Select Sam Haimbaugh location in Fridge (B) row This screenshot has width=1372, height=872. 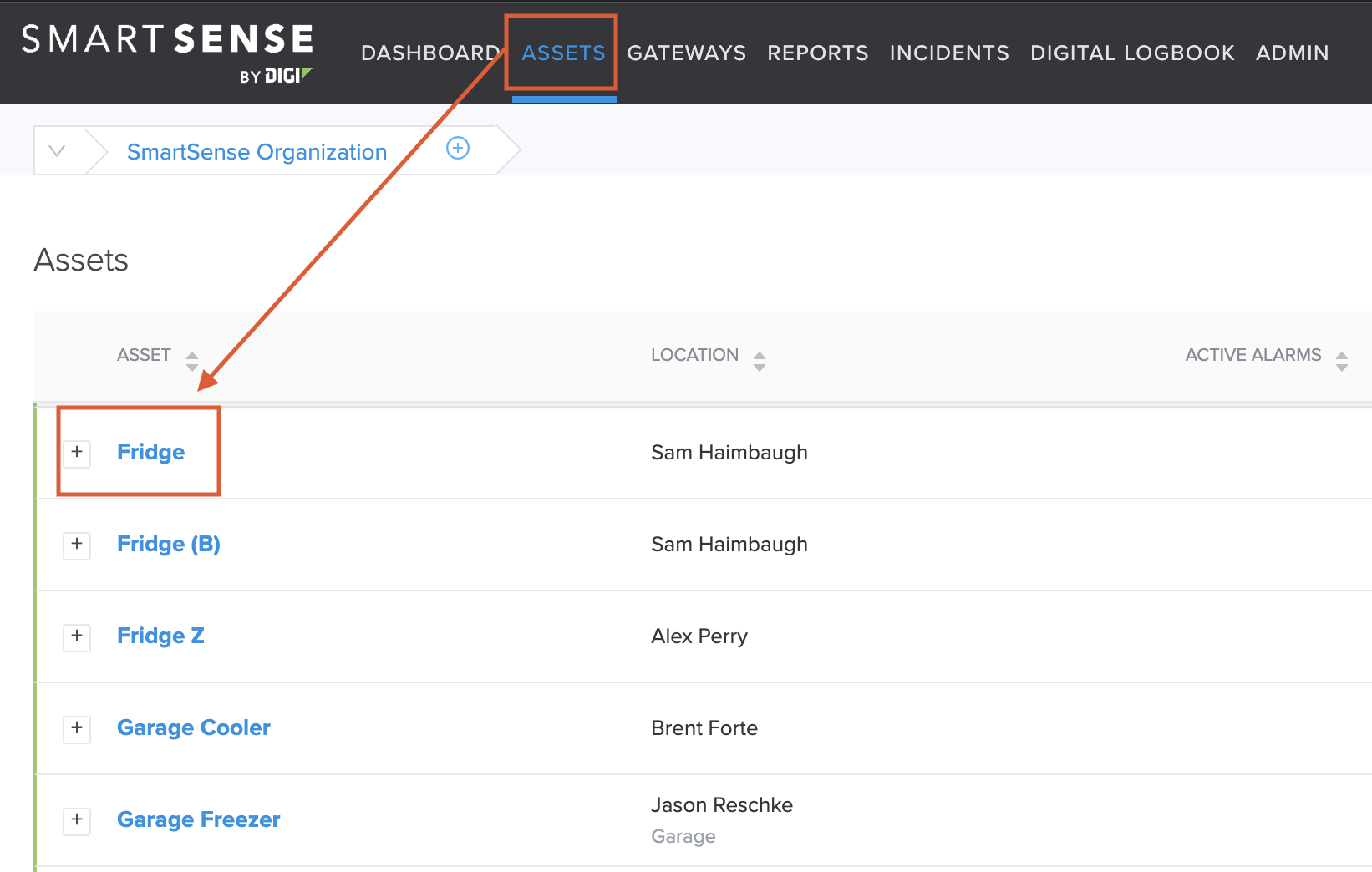[x=729, y=544]
